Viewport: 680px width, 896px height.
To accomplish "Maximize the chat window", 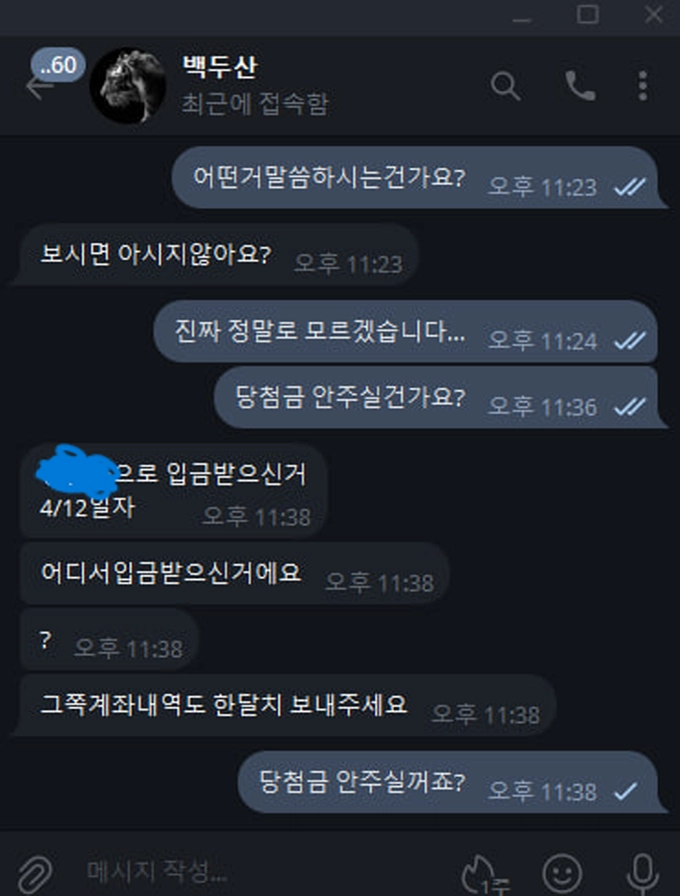I will [x=587, y=14].
